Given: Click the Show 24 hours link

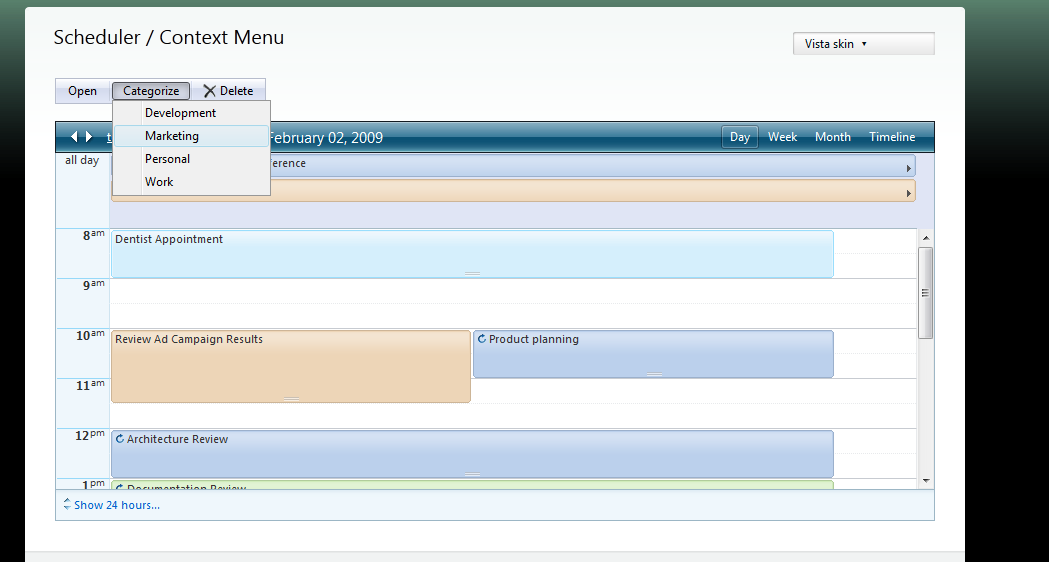Looking at the screenshot, I should pyautogui.click(x=117, y=505).
